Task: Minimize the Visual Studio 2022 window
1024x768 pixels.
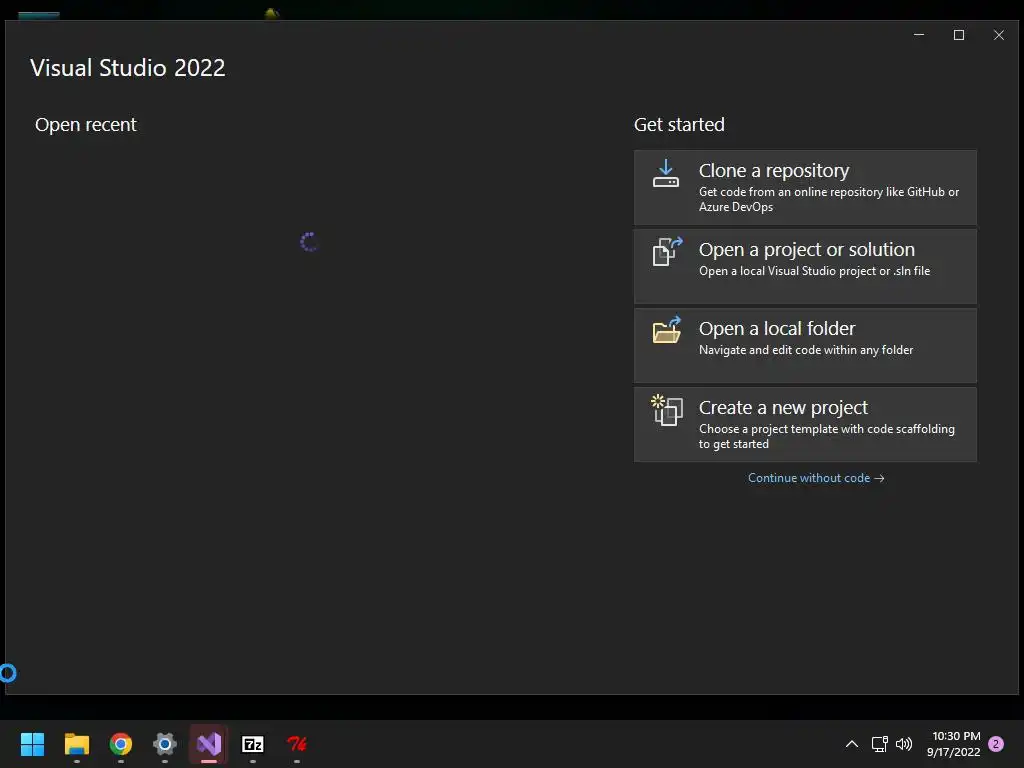Action: click(919, 35)
